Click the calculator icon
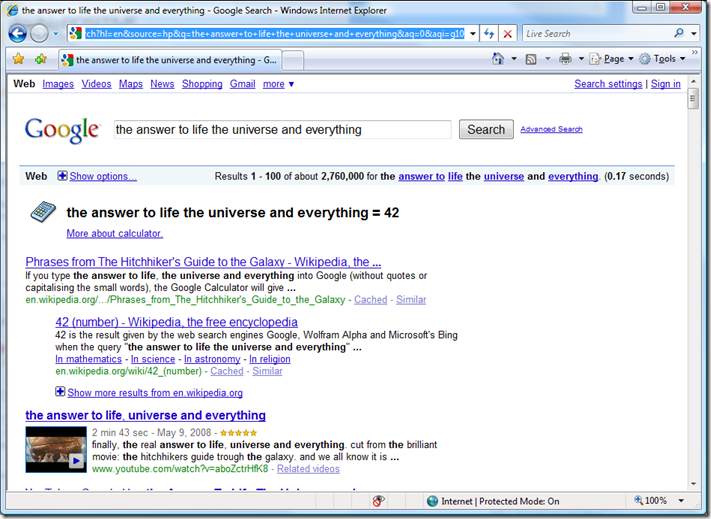This screenshot has width=711, height=519. pyautogui.click(x=43, y=212)
